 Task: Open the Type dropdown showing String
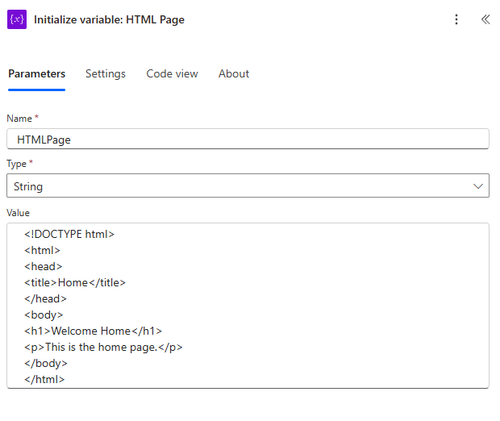(x=248, y=186)
